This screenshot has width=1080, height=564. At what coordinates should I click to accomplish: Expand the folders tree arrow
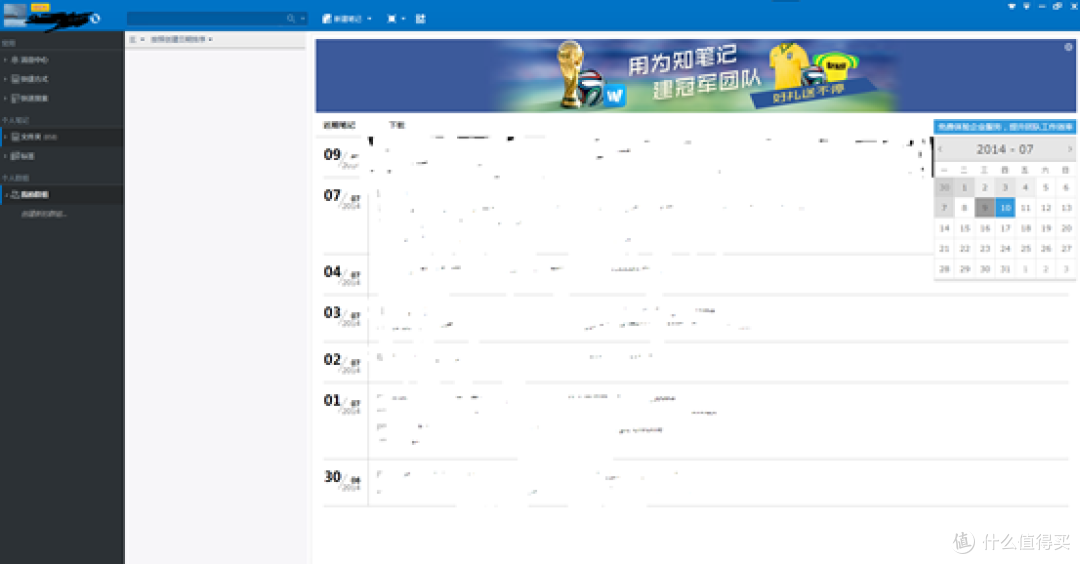pos(6,137)
